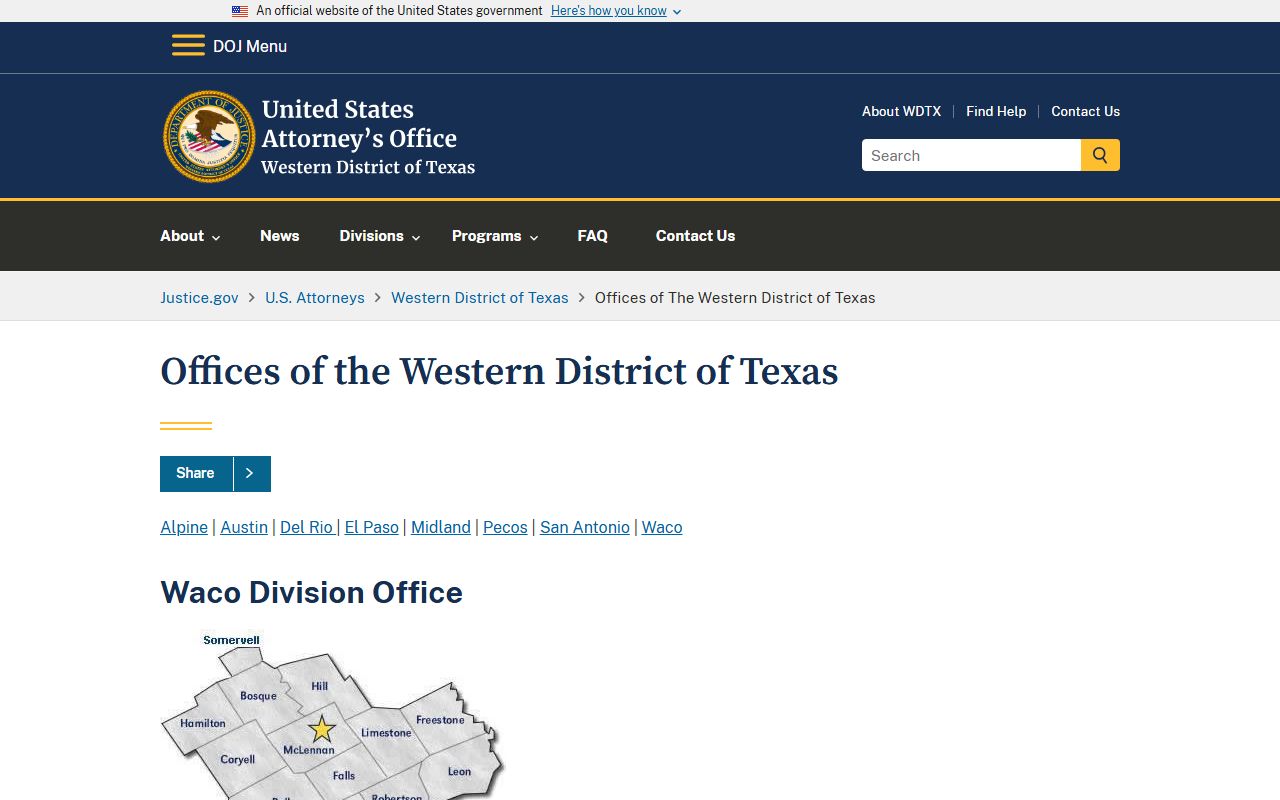Jump to the Austin office link
1280x800 pixels.
pos(244,527)
